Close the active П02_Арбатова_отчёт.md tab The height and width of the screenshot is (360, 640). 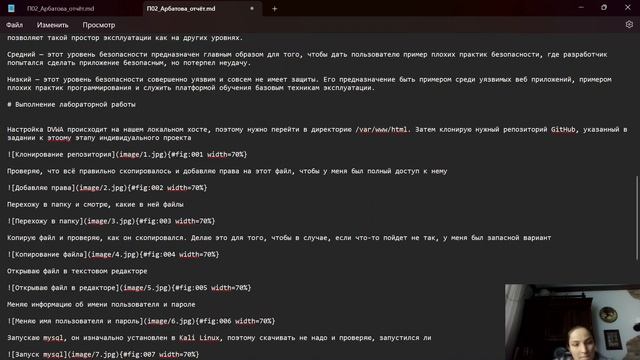coord(252,9)
